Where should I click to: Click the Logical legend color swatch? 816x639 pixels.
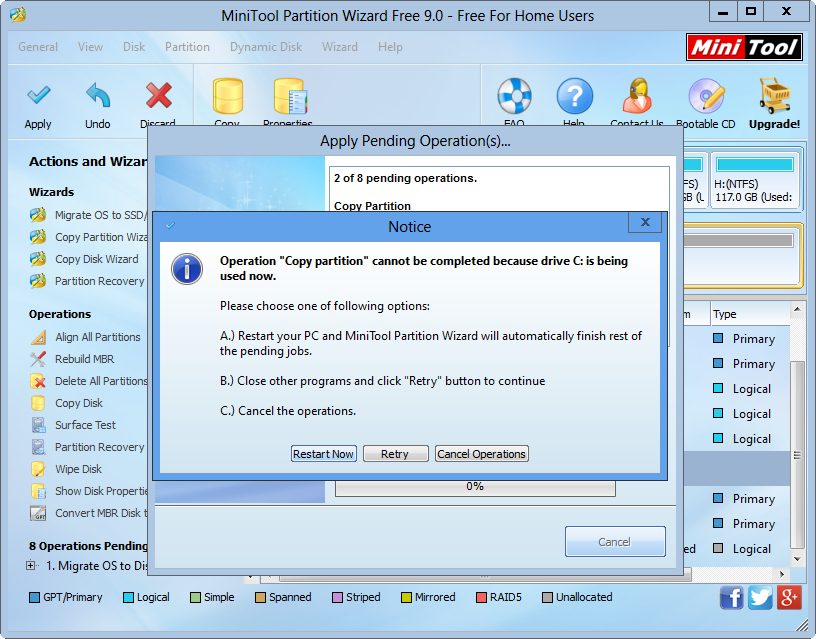[x=128, y=597]
